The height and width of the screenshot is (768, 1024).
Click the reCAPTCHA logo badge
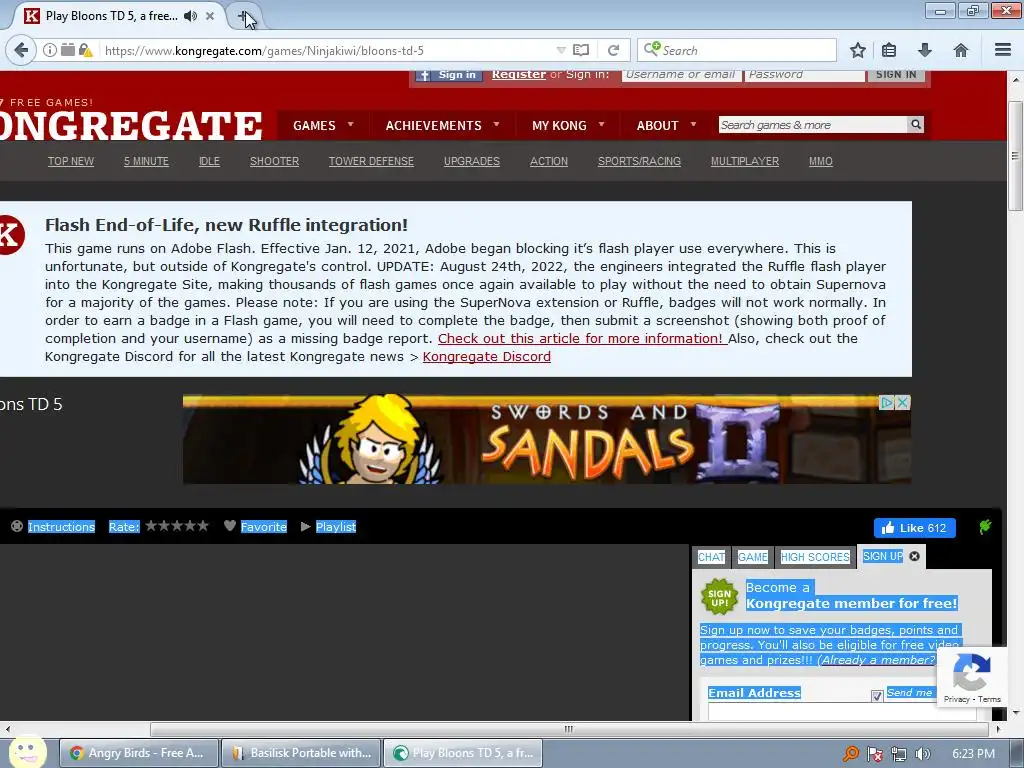(971, 672)
